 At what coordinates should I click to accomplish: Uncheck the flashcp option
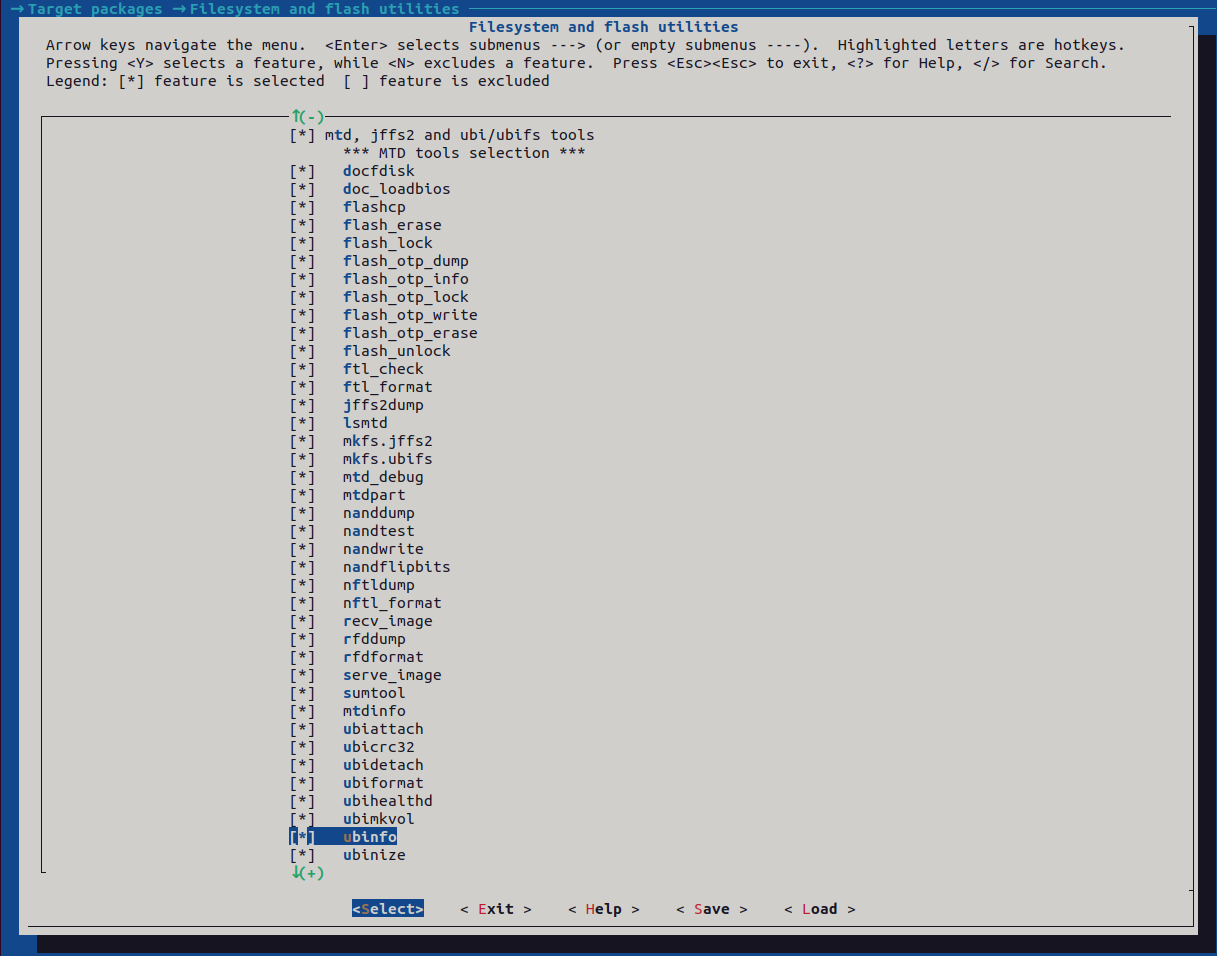point(302,207)
